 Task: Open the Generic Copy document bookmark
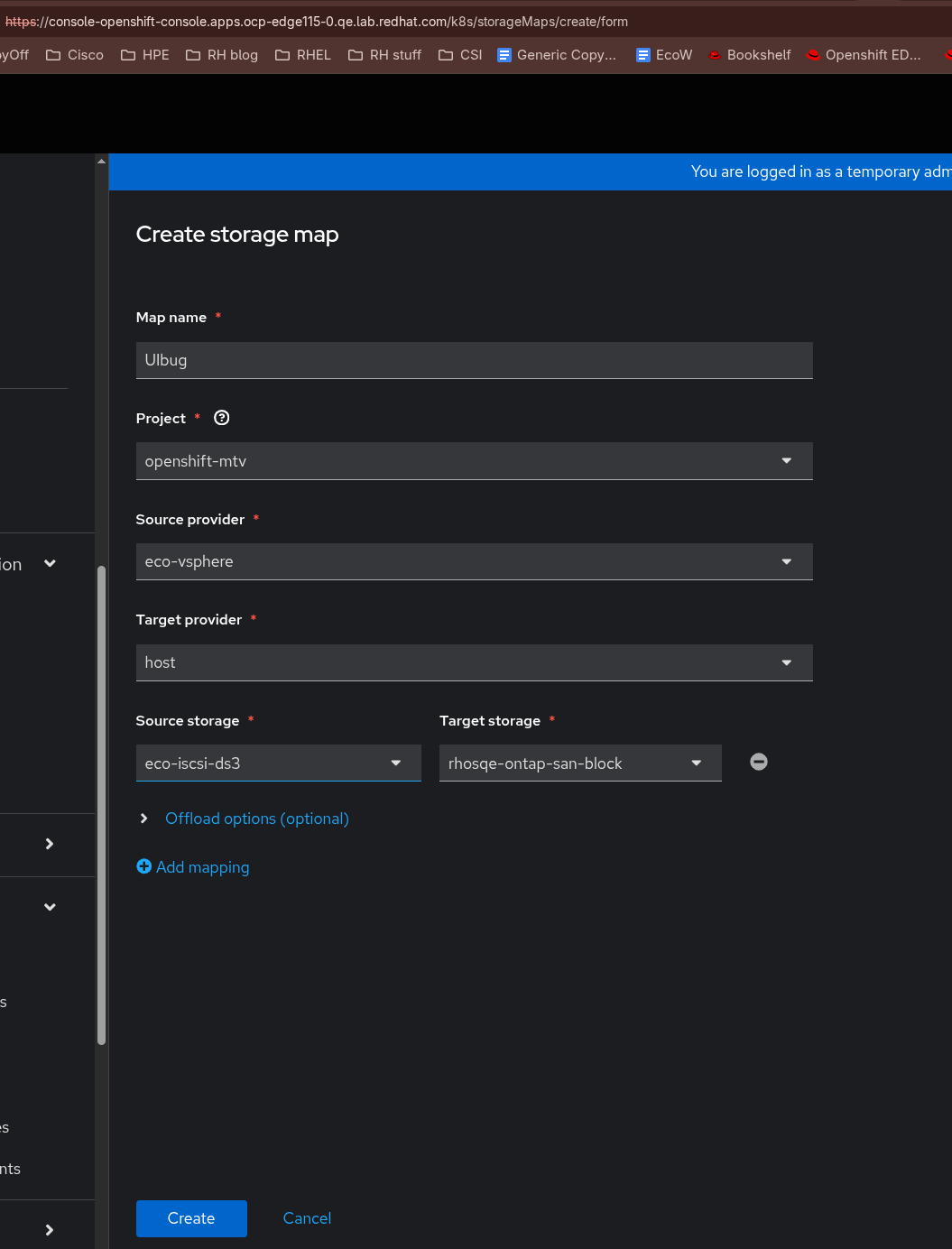pyautogui.click(x=557, y=55)
